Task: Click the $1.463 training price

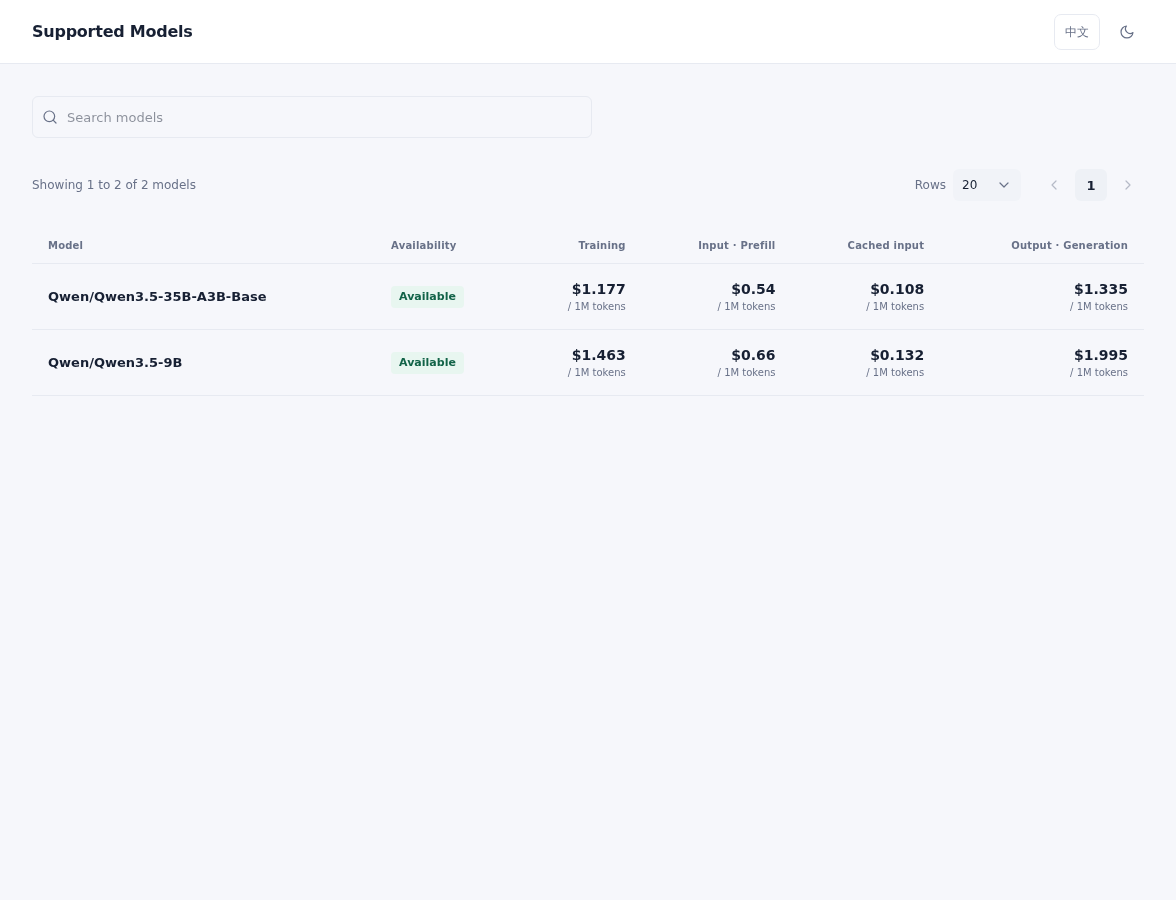Action: coord(598,355)
